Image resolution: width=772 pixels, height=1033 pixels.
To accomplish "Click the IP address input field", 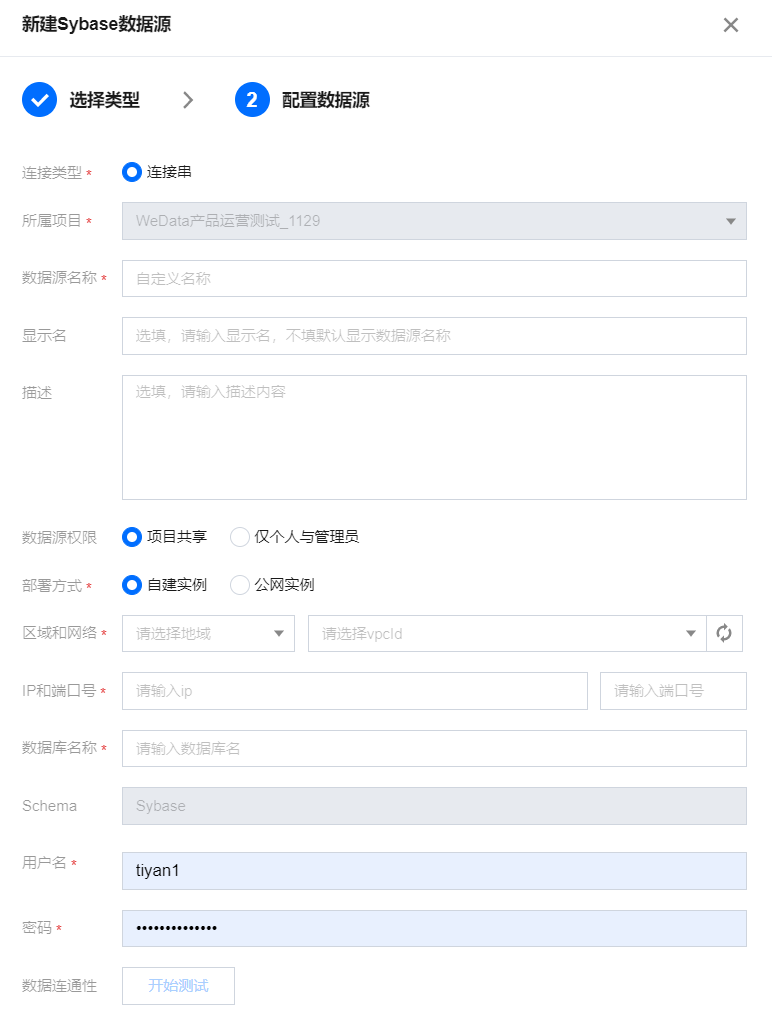I will coord(354,691).
